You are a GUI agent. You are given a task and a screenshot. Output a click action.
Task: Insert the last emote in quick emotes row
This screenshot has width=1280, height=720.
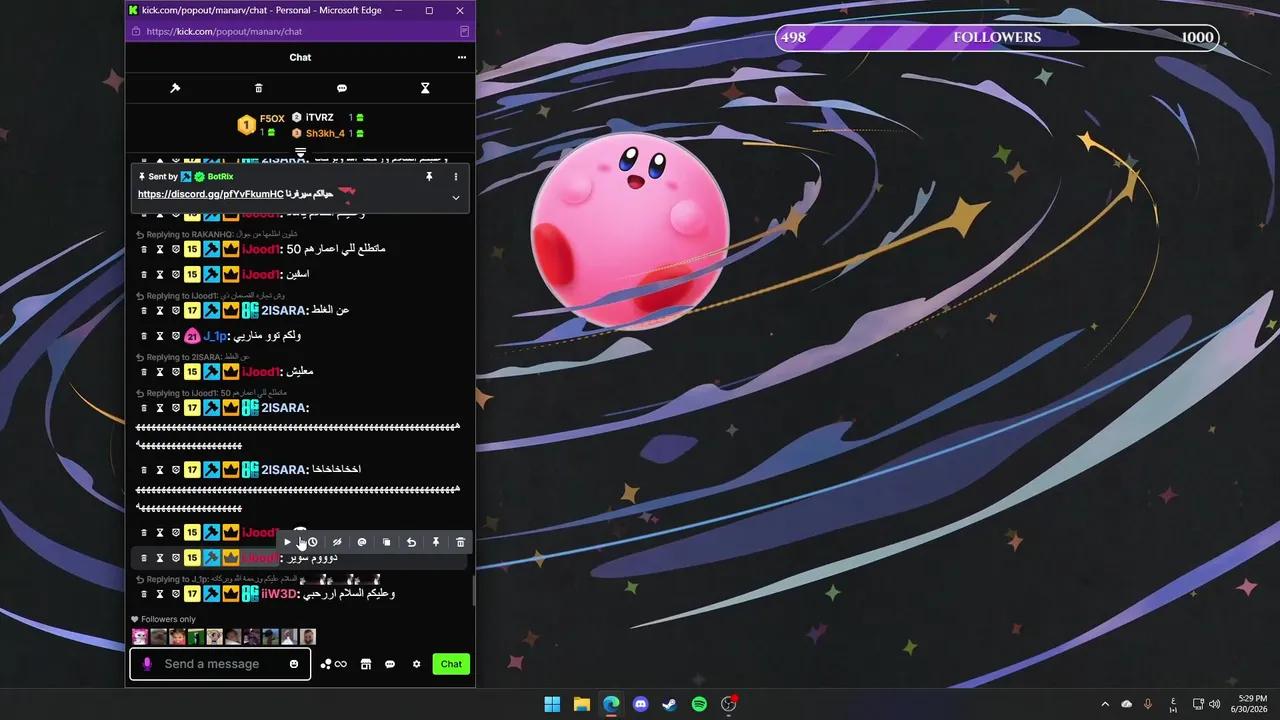[308, 637]
